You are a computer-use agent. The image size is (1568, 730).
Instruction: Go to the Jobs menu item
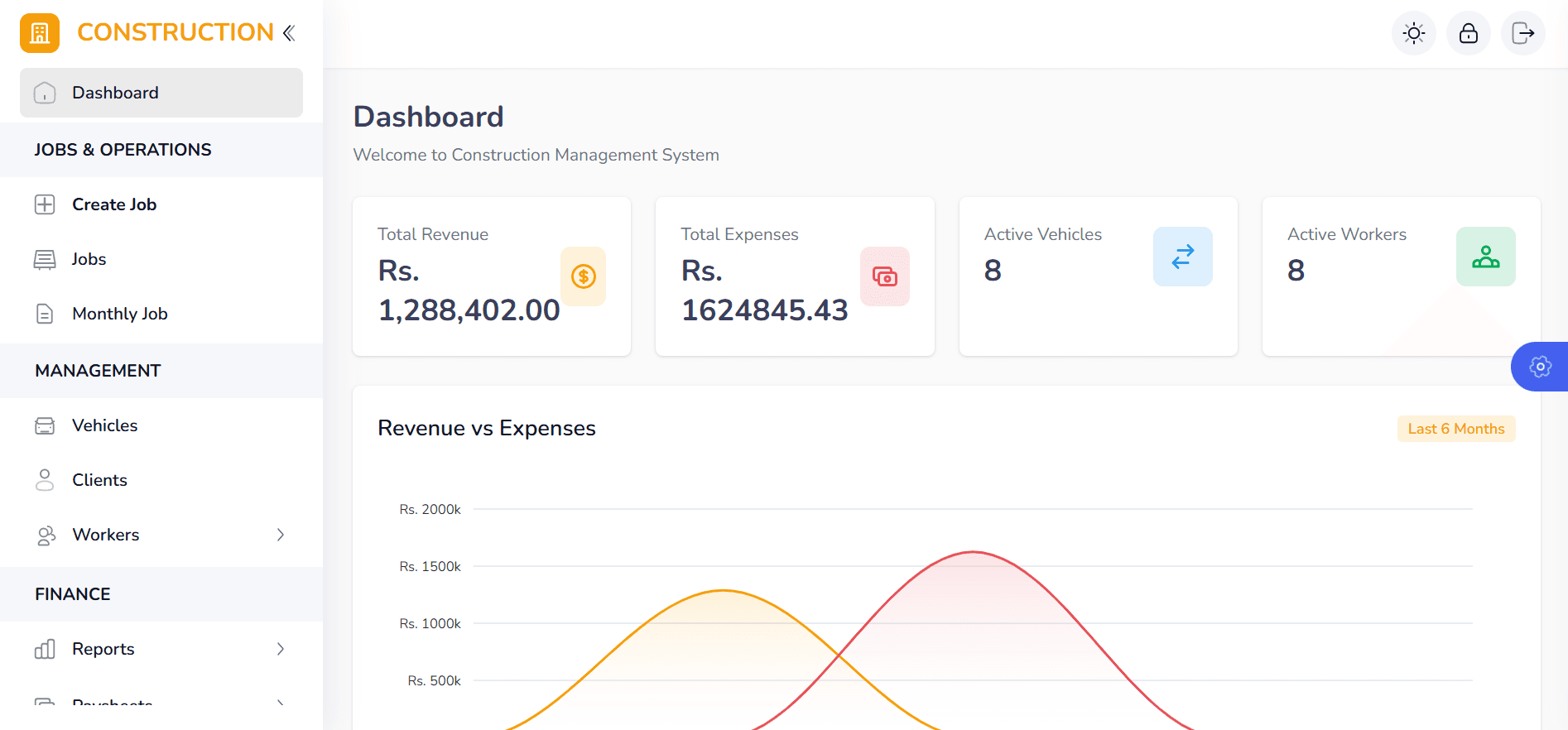161,259
